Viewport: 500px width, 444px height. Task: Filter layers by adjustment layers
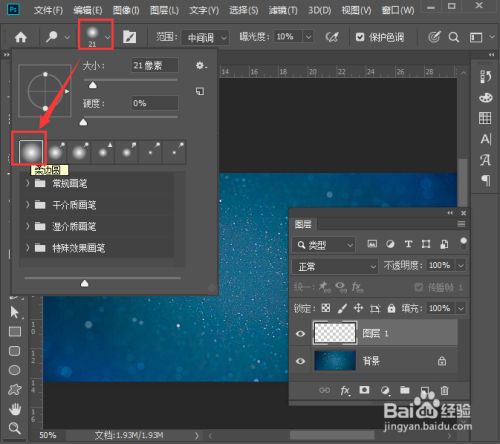coord(390,244)
